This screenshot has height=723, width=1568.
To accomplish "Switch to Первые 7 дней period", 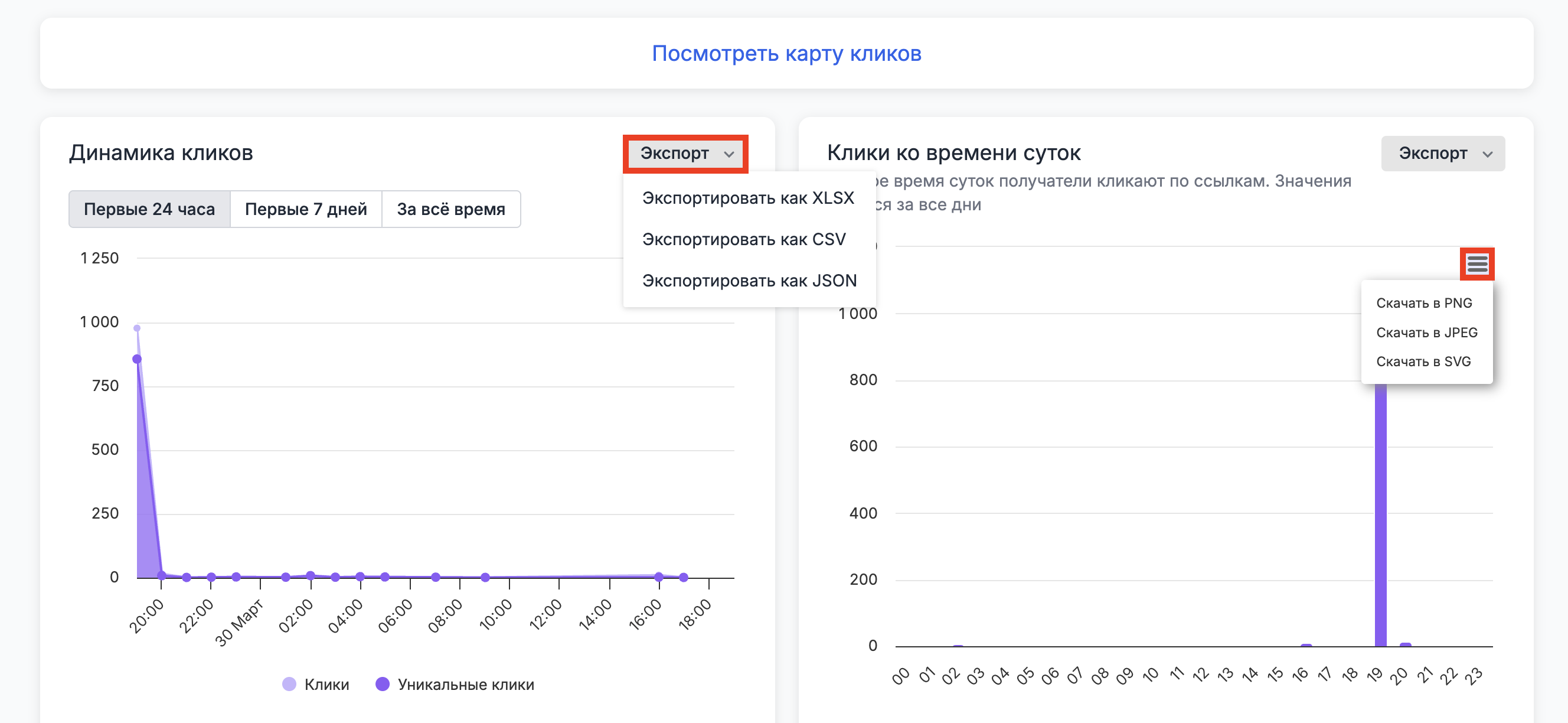I will point(306,209).
